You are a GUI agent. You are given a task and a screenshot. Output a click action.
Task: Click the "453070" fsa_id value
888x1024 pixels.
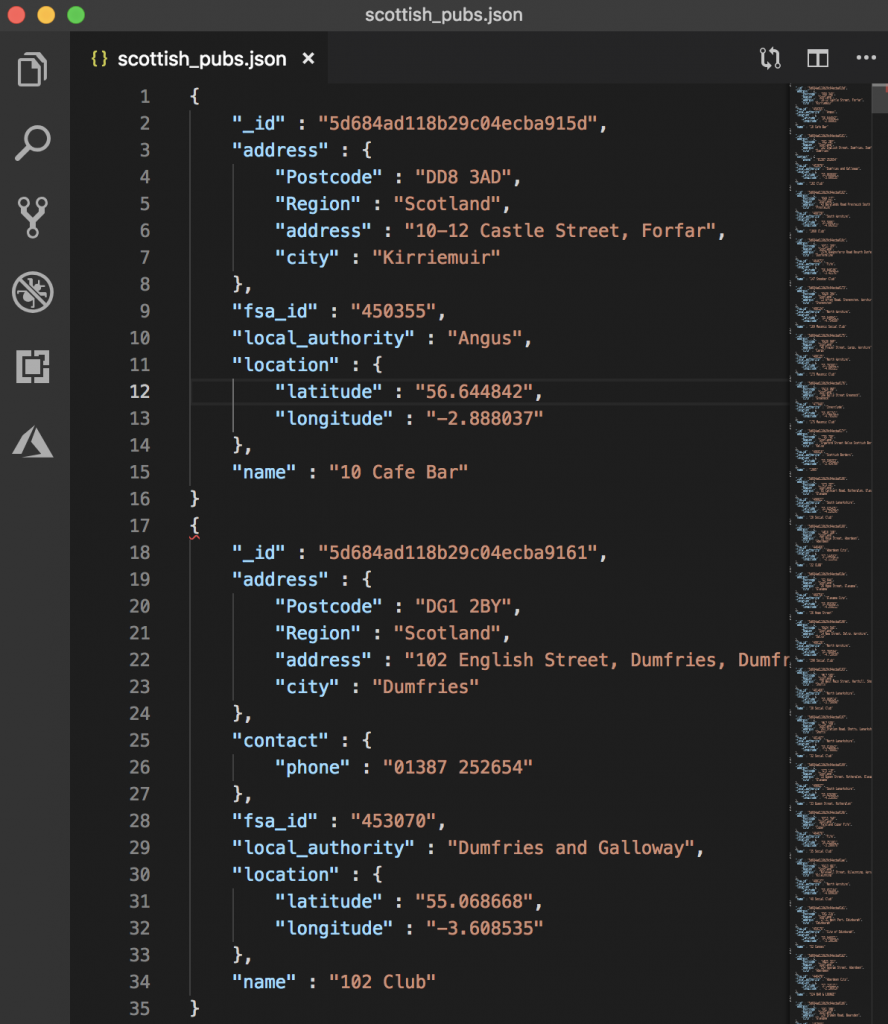(393, 820)
